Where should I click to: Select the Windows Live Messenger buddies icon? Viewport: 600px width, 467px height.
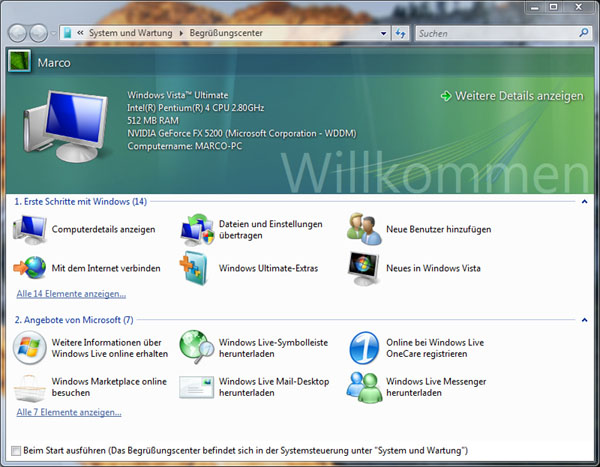[364, 387]
